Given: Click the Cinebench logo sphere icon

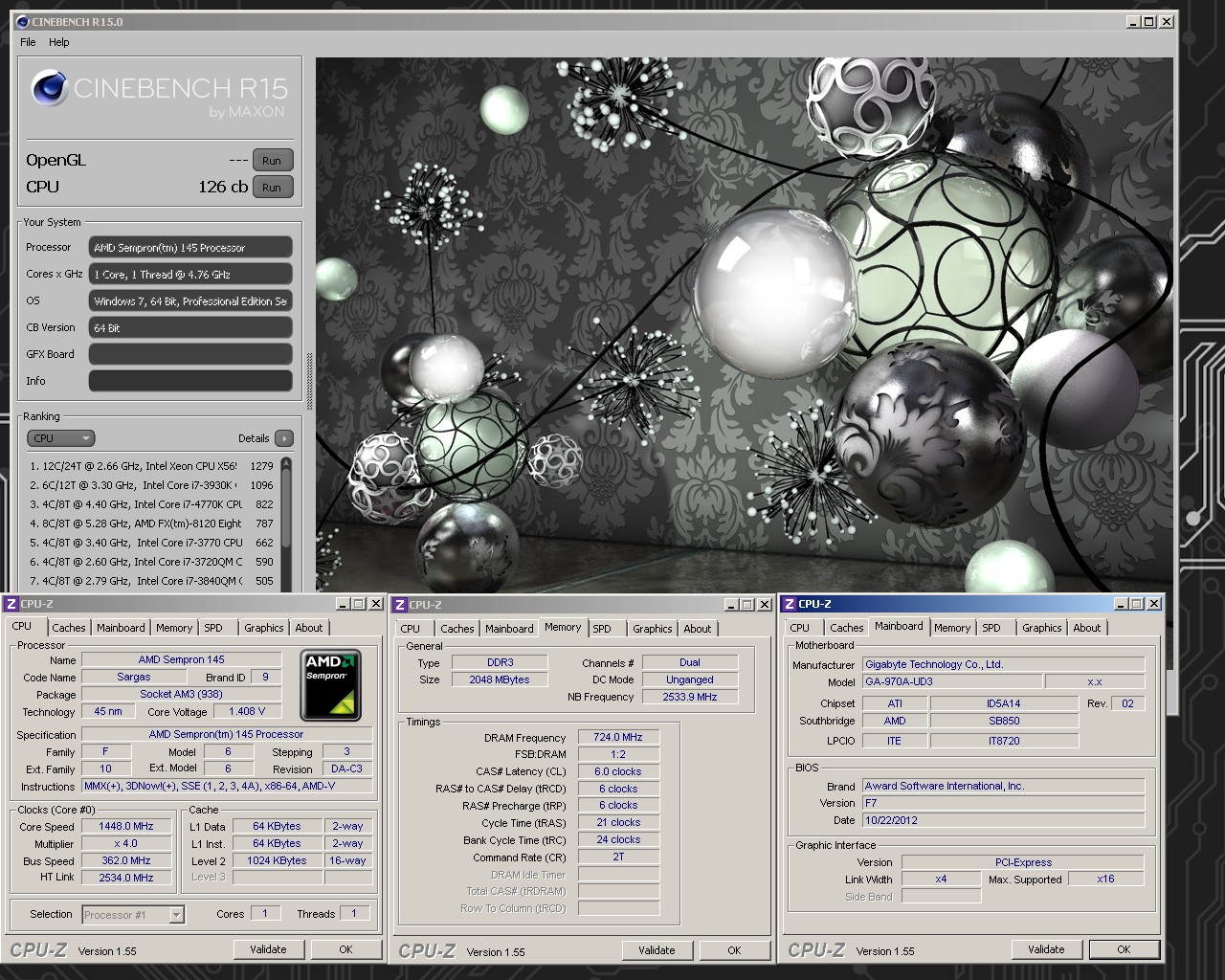Looking at the screenshot, I should pyautogui.click(x=50, y=88).
